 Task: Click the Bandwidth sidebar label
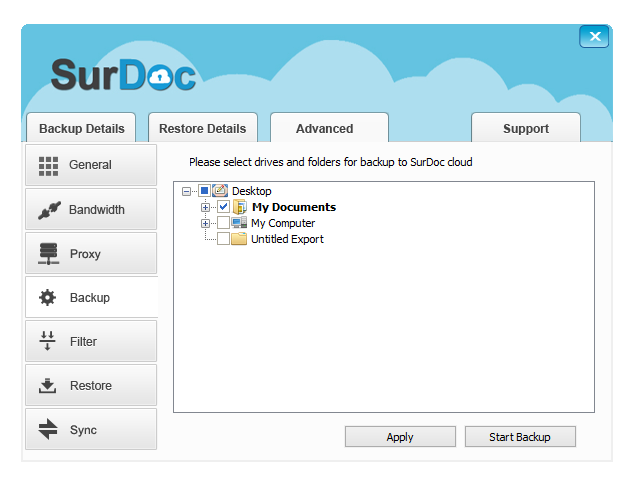97,210
